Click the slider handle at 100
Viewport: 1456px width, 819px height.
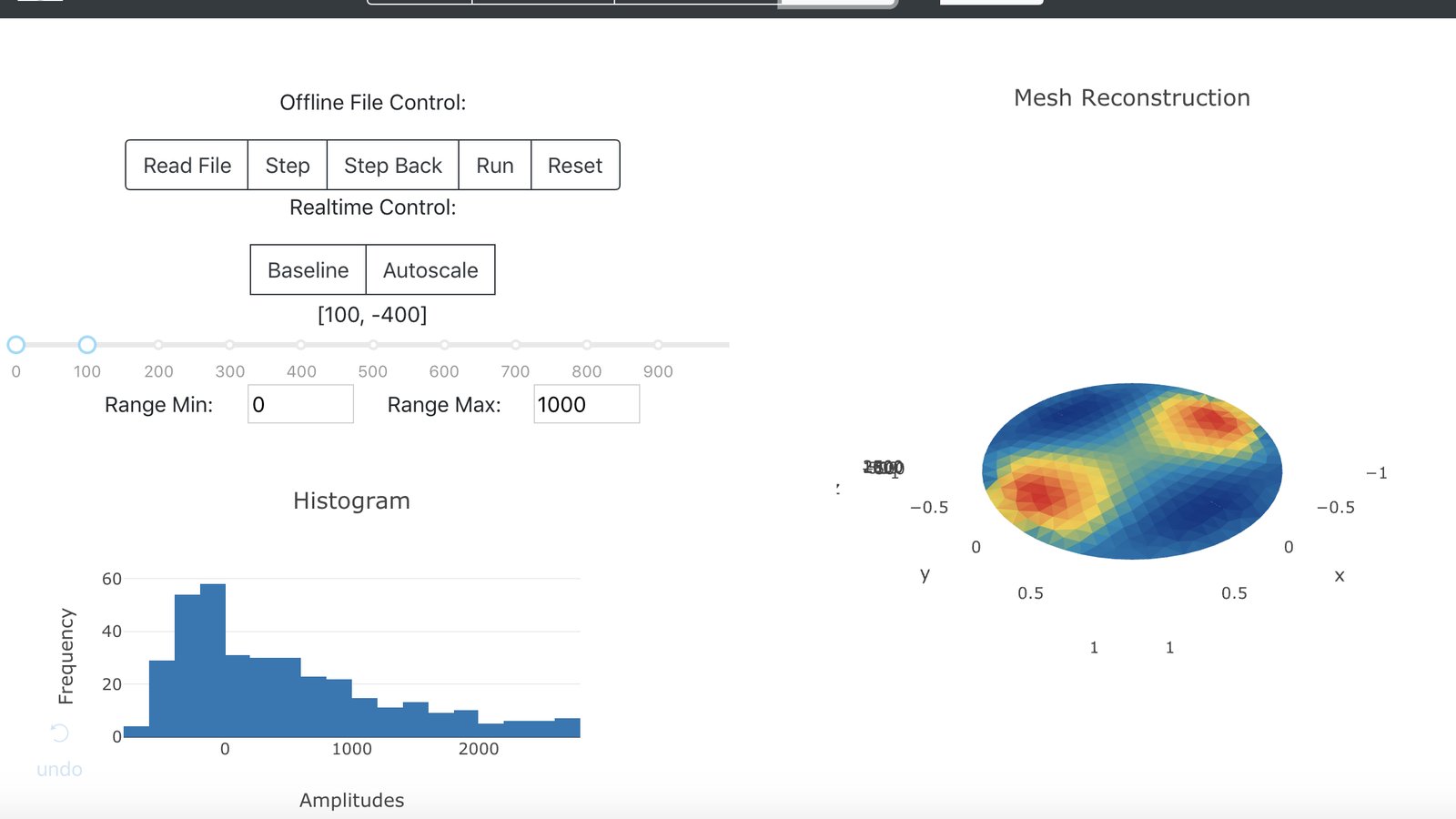(87, 345)
